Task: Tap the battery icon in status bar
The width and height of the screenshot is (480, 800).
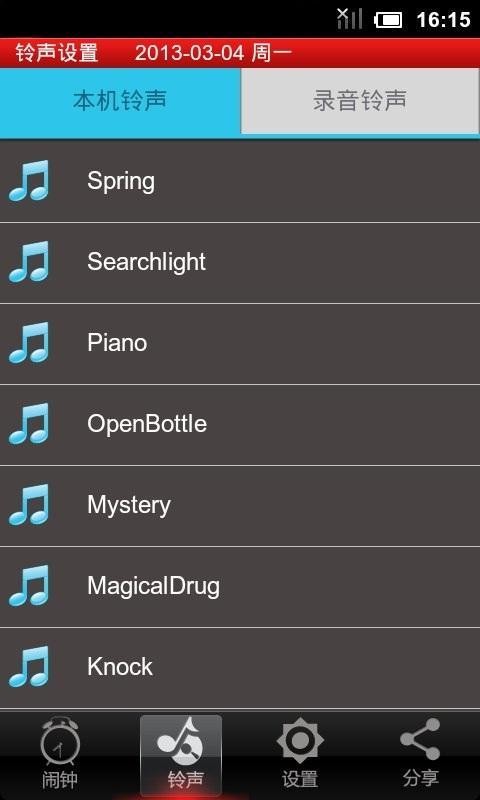Action: pyautogui.click(x=388, y=20)
